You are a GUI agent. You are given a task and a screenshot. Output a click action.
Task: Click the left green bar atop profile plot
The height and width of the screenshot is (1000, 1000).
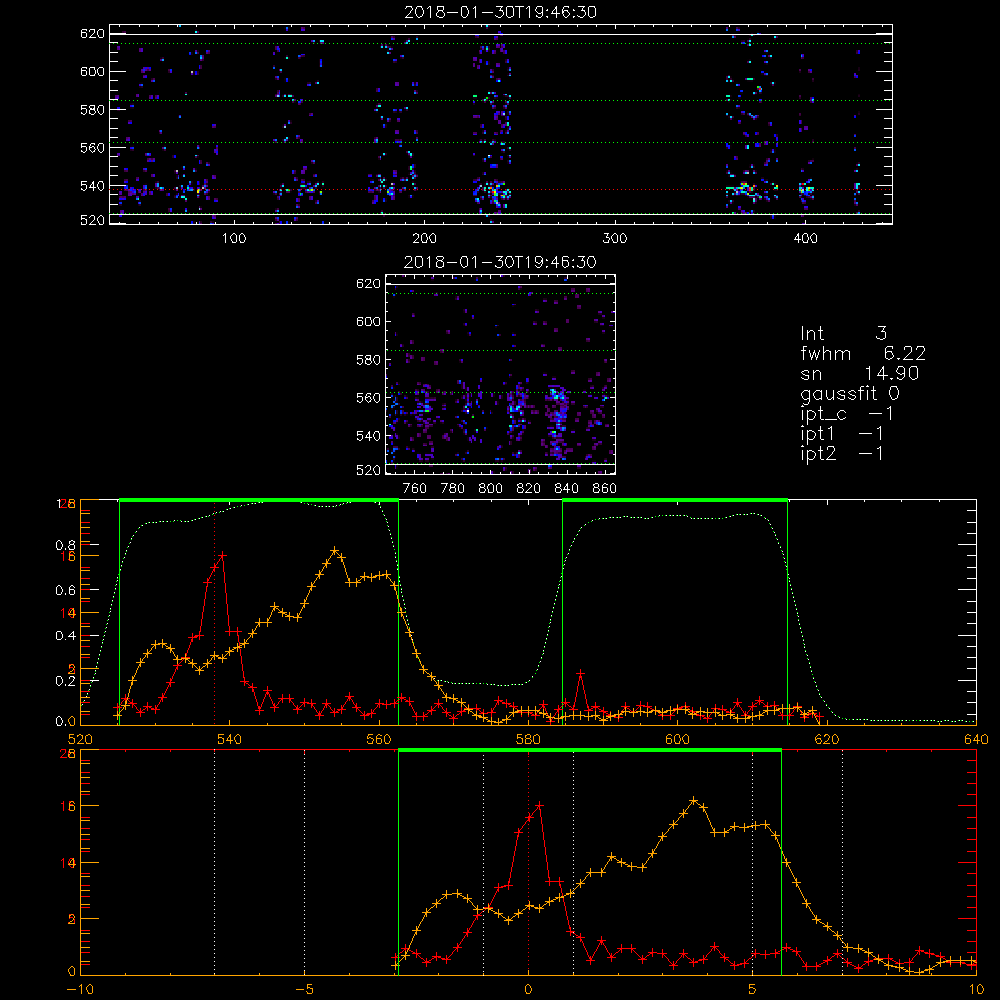coord(259,501)
